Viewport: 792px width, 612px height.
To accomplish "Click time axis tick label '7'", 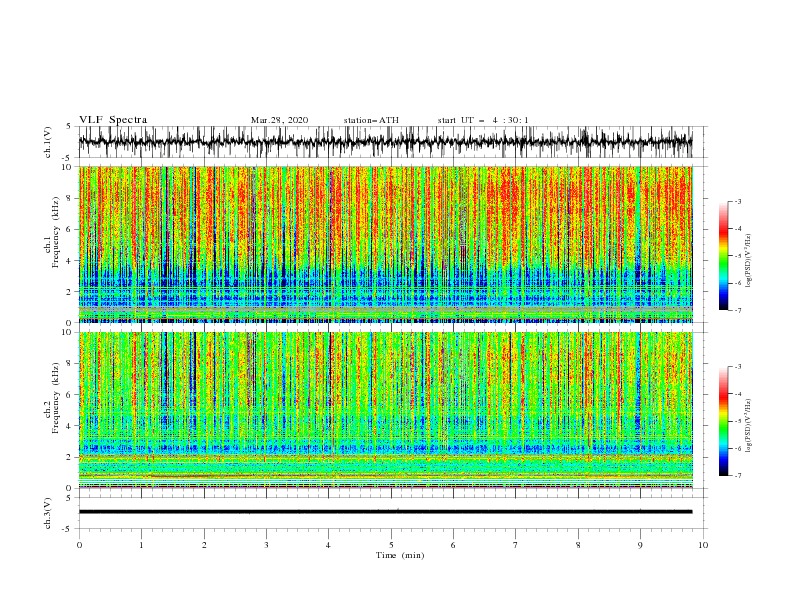I will (x=516, y=545).
